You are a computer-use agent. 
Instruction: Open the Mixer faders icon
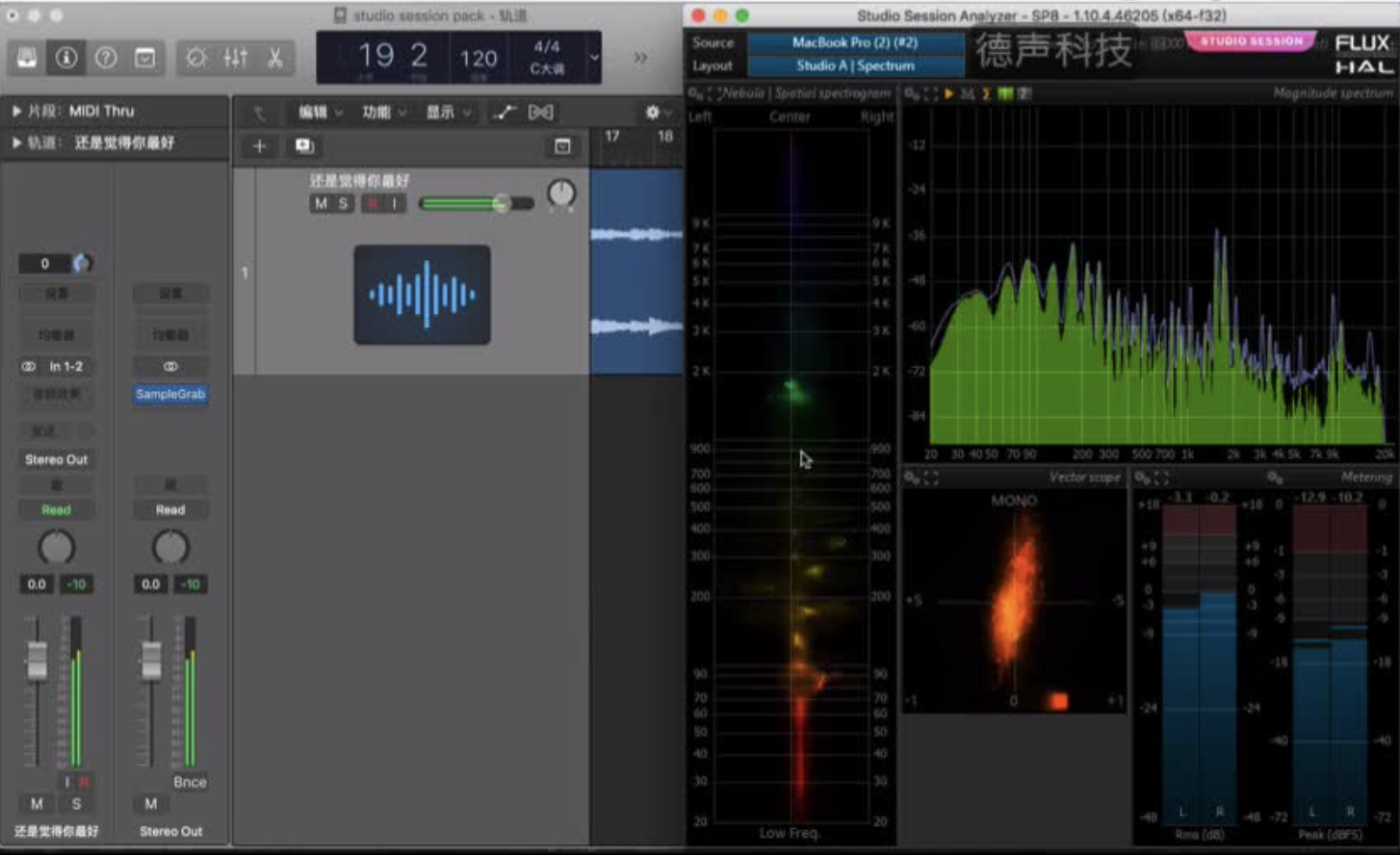point(236,58)
